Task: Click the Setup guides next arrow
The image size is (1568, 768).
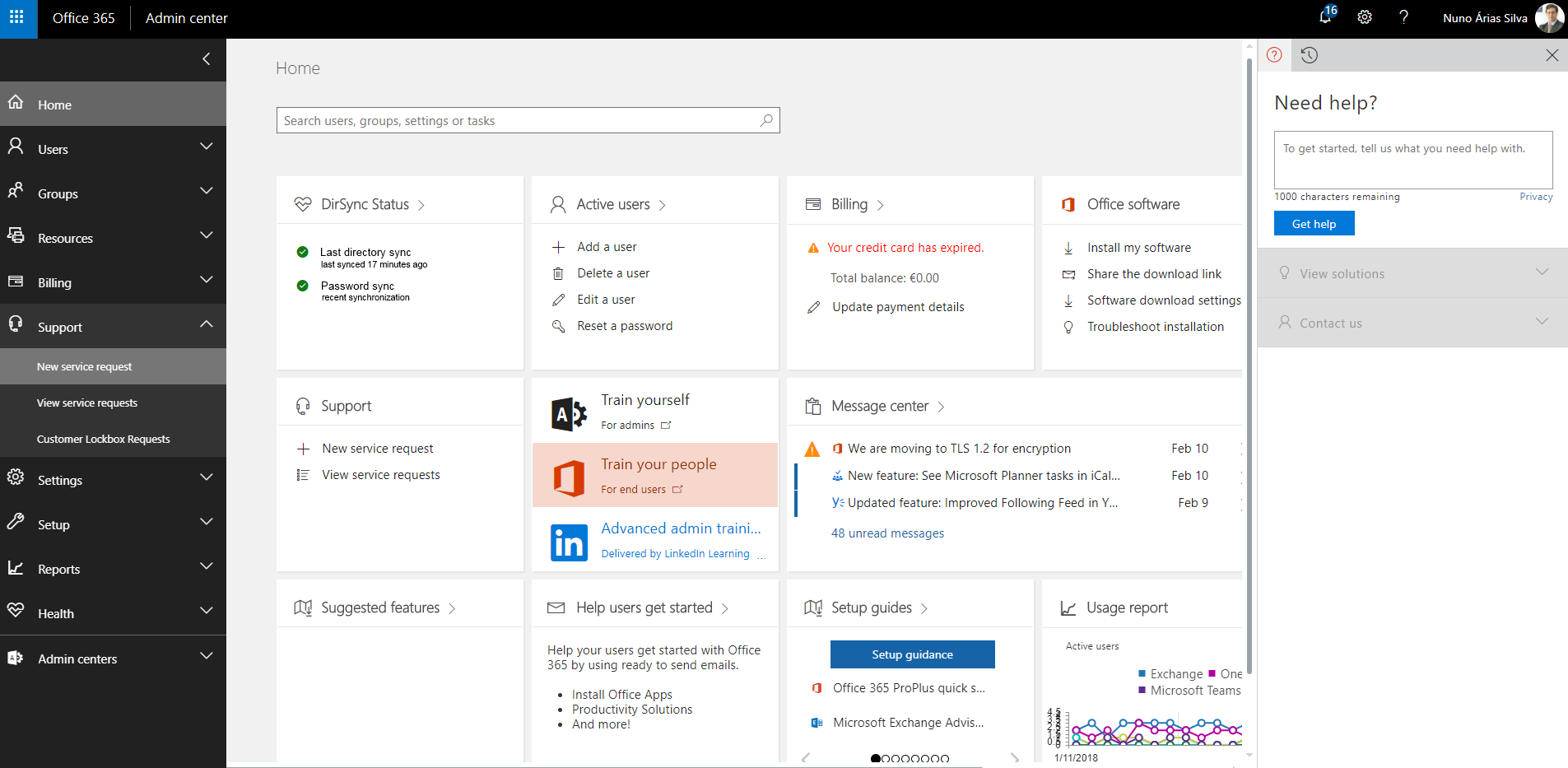Action: tap(1015, 758)
